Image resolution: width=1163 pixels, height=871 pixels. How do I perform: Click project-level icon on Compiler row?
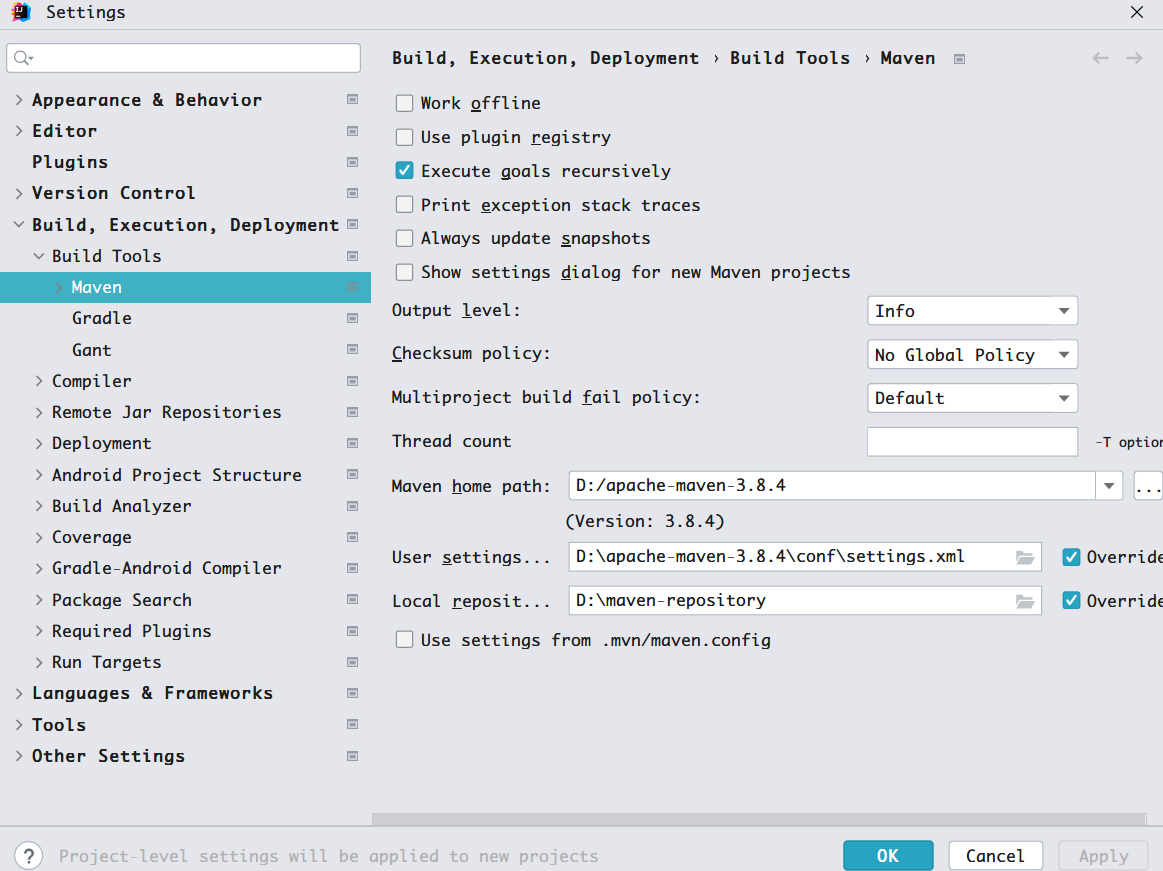coord(352,381)
